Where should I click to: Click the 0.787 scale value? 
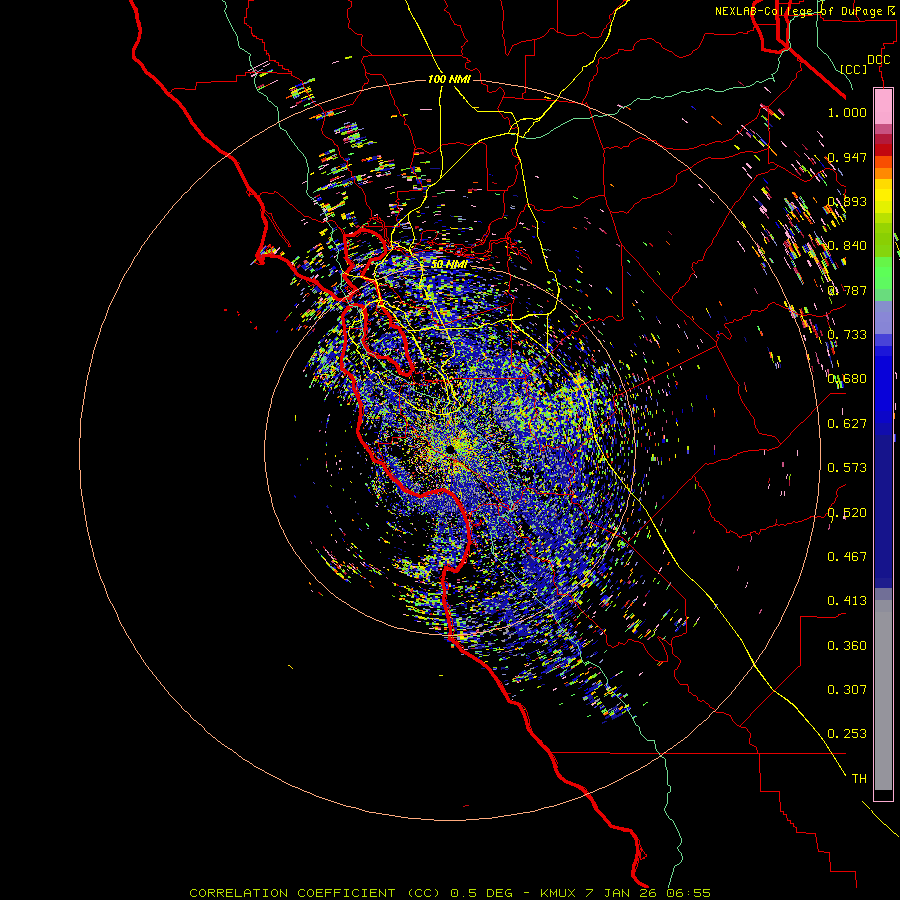[847, 290]
